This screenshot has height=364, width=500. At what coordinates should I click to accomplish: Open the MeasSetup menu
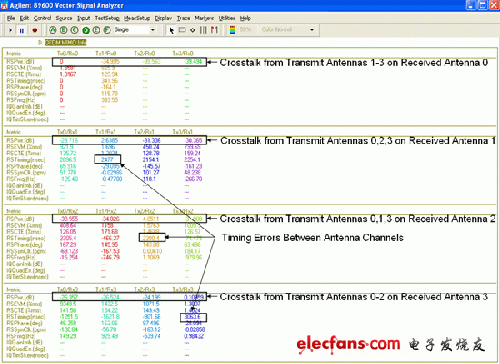[x=137, y=18]
